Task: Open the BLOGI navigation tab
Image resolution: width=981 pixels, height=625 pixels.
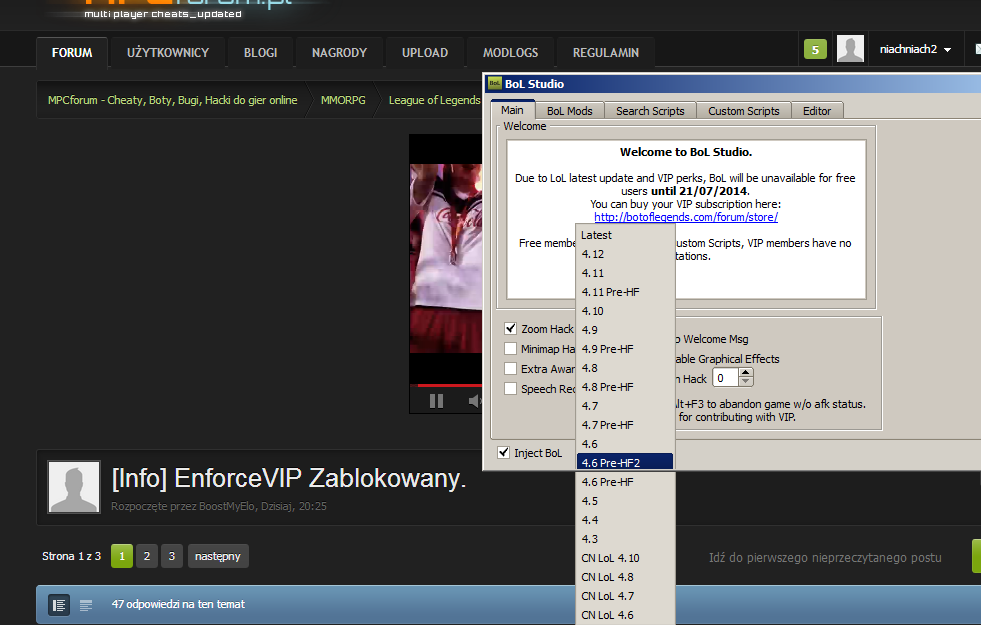Action: pyautogui.click(x=260, y=53)
